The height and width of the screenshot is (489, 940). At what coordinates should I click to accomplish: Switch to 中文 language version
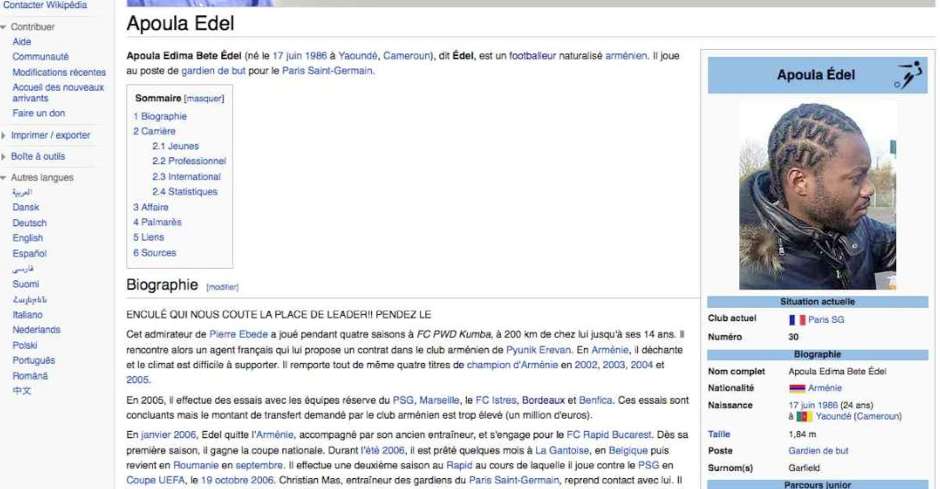tap(22, 391)
